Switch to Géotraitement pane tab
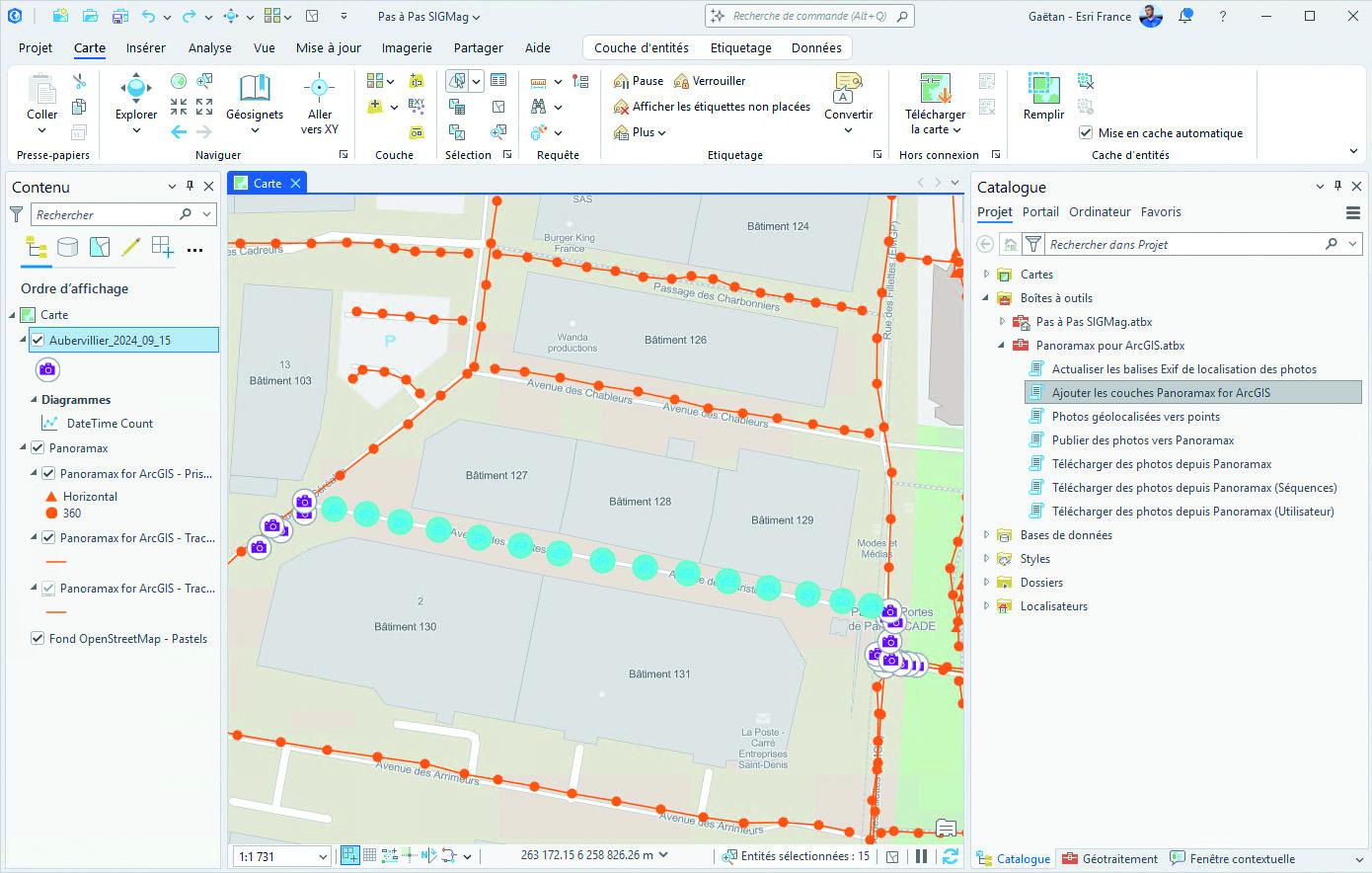The height and width of the screenshot is (873, 1372). pyautogui.click(x=1109, y=858)
